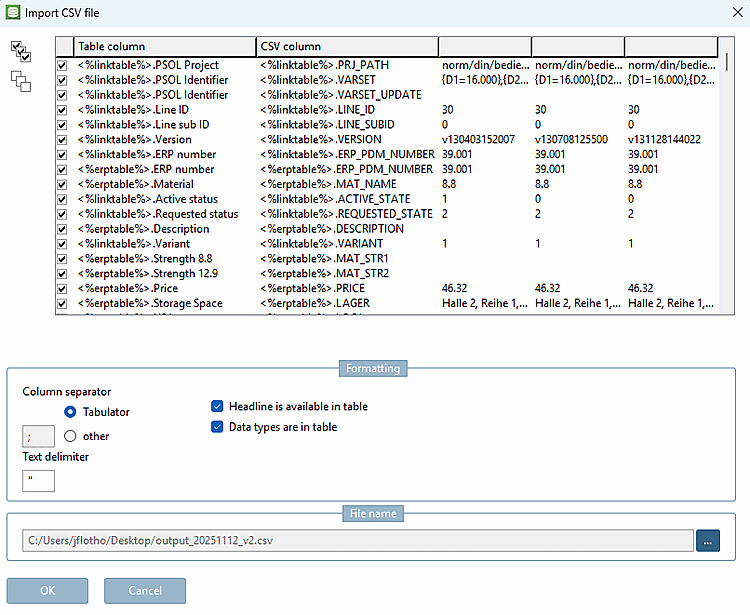Click the select all checkboxes icon
This screenshot has height=615, width=750.
coord(21,51)
